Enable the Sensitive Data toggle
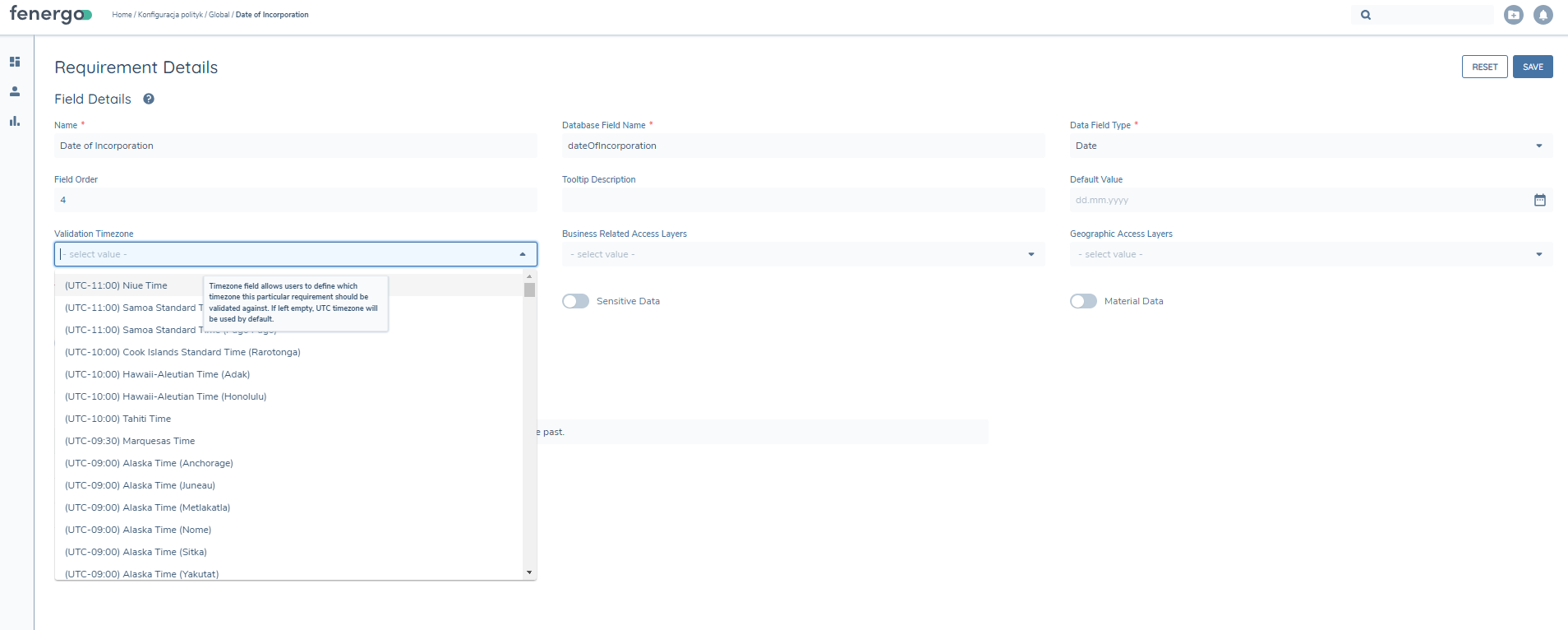The image size is (1568, 630). click(575, 301)
